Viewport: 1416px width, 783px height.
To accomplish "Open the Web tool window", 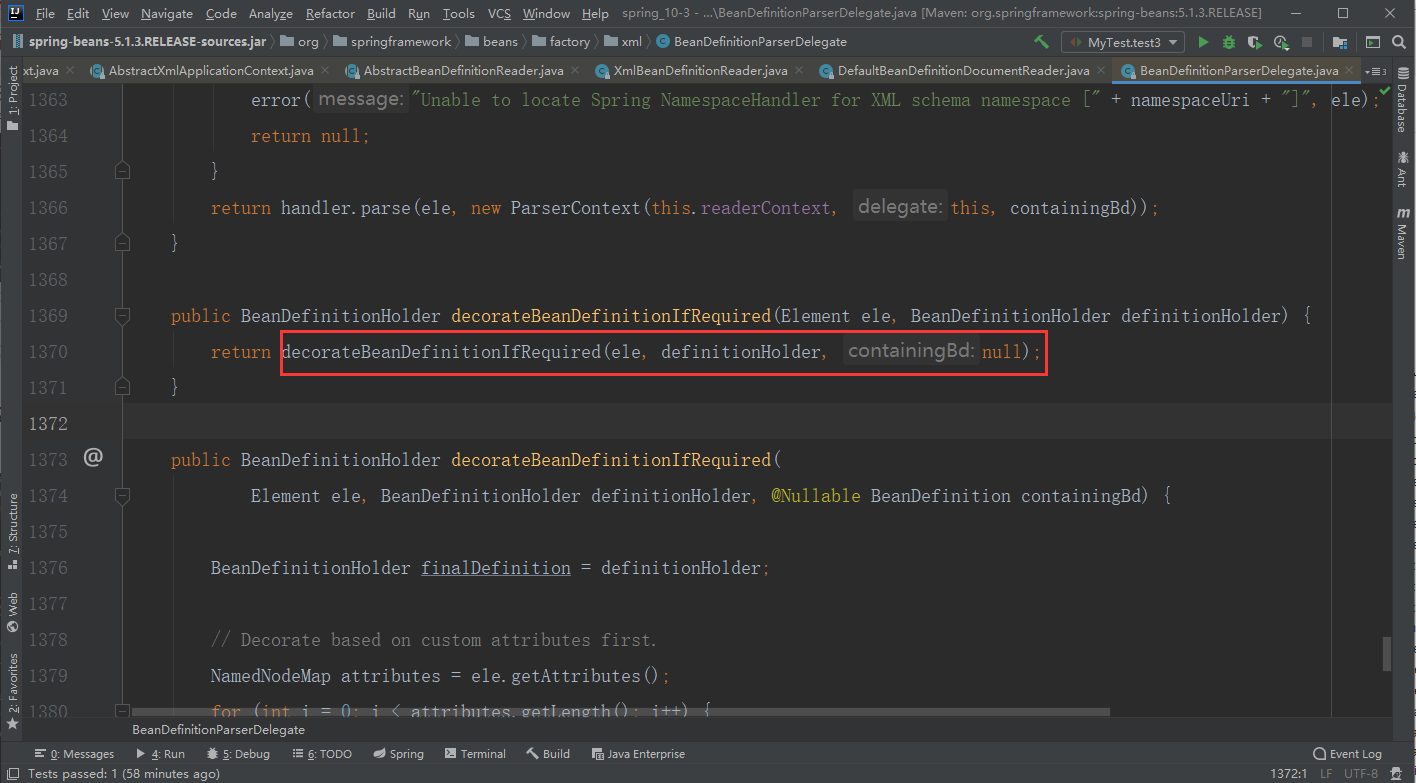I will [x=12, y=612].
